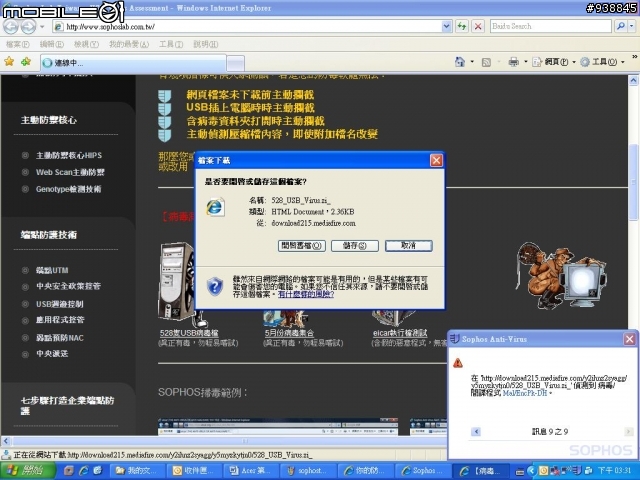Switch to 我的文... taskbar window
This screenshot has width=640, height=480.
(x=137, y=471)
